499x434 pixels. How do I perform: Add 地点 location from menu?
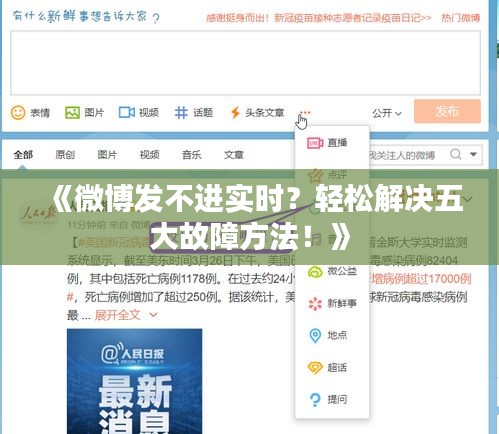click(x=327, y=335)
